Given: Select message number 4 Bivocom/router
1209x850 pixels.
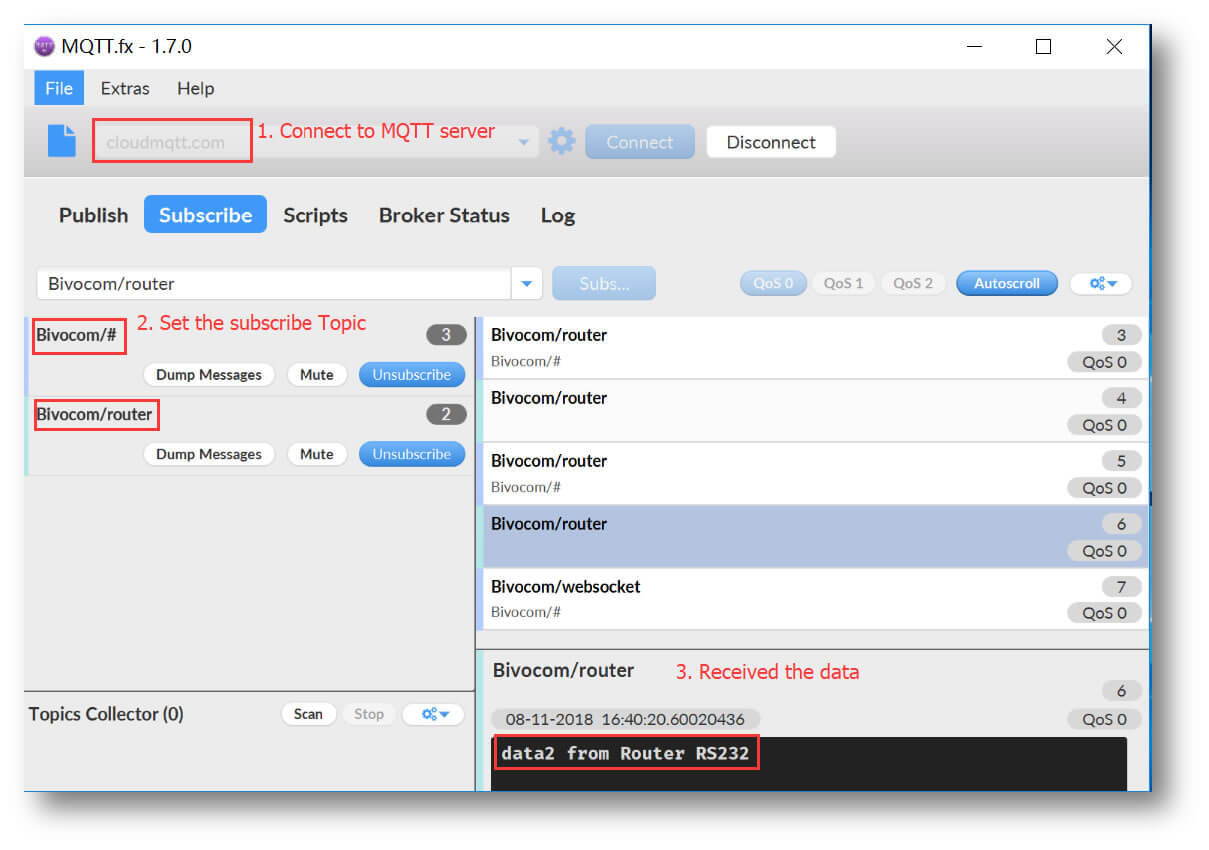Looking at the screenshot, I should click(814, 411).
